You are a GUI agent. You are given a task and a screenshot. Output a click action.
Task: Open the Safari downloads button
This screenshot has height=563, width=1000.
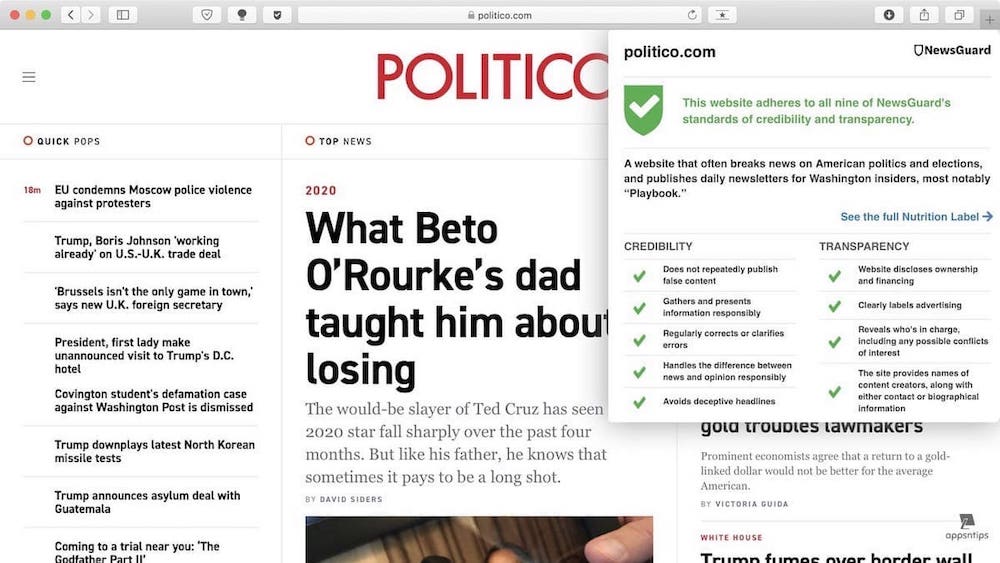[888, 15]
